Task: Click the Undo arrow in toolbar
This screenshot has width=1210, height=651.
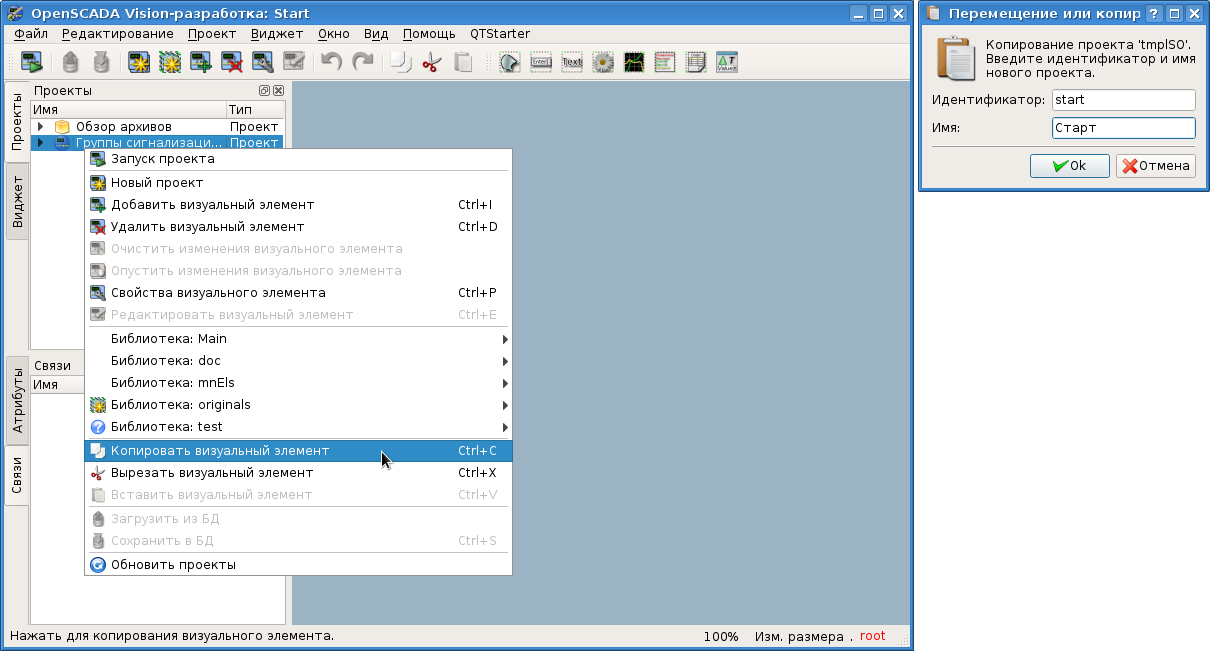Action: point(332,62)
